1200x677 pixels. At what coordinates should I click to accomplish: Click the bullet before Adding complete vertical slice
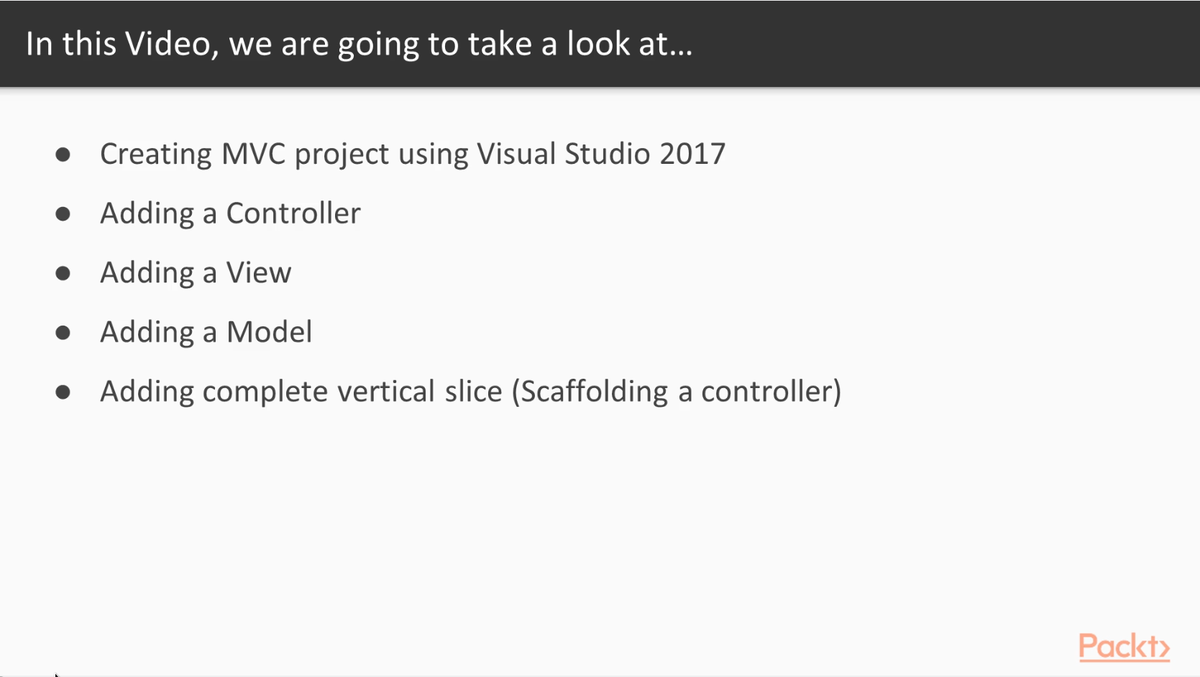click(x=63, y=391)
